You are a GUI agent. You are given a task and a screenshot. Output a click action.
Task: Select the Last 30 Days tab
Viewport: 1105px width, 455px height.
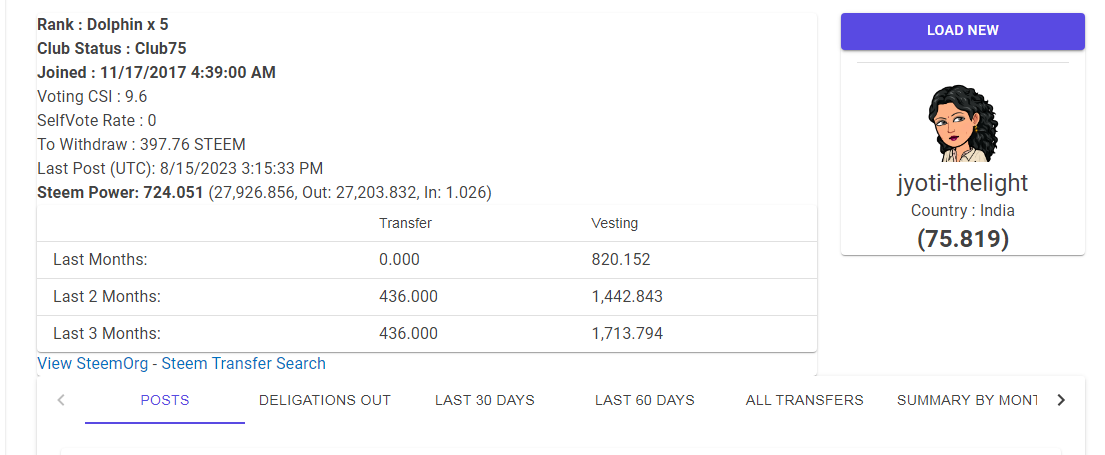(x=485, y=400)
